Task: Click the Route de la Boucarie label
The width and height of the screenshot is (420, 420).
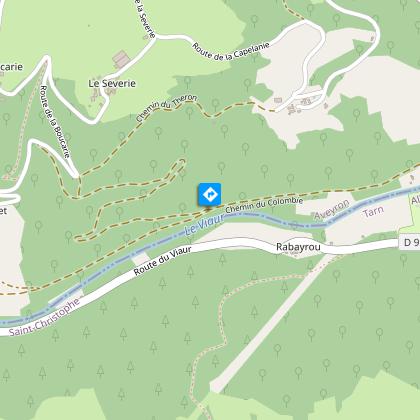Action: tap(55, 122)
